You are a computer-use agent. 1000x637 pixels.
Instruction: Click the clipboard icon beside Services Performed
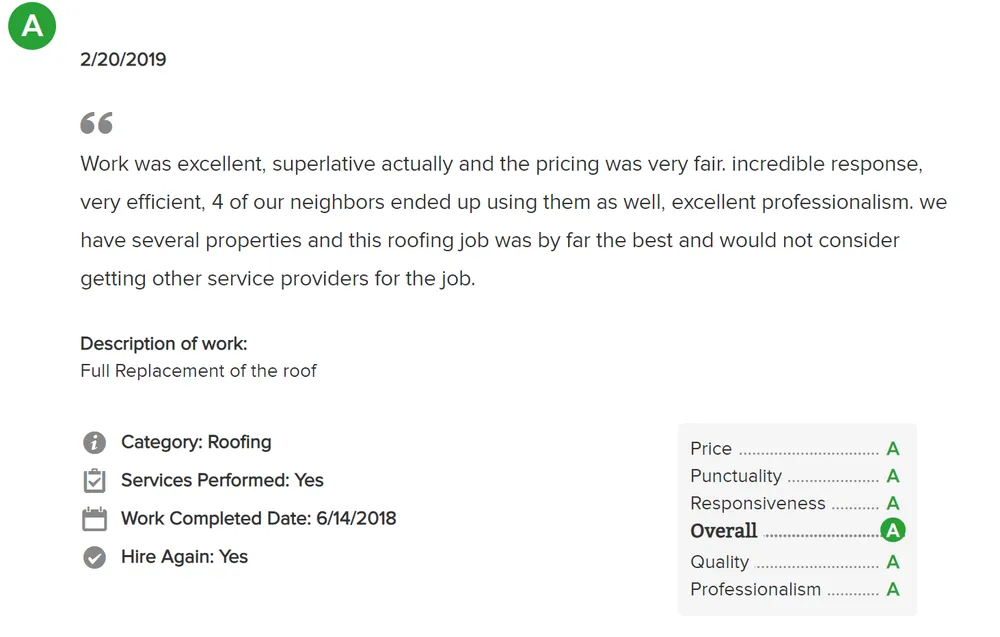(x=94, y=481)
